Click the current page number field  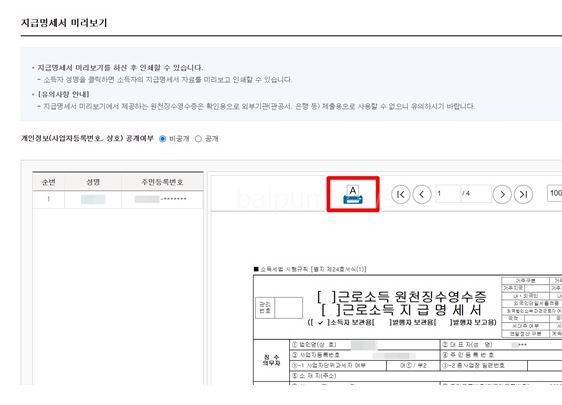(448, 194)
